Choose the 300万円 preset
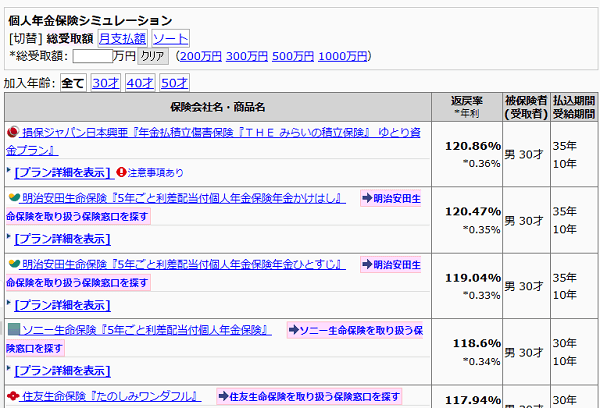Viewport: 600px width, 408px height. (x=247, y=56)
